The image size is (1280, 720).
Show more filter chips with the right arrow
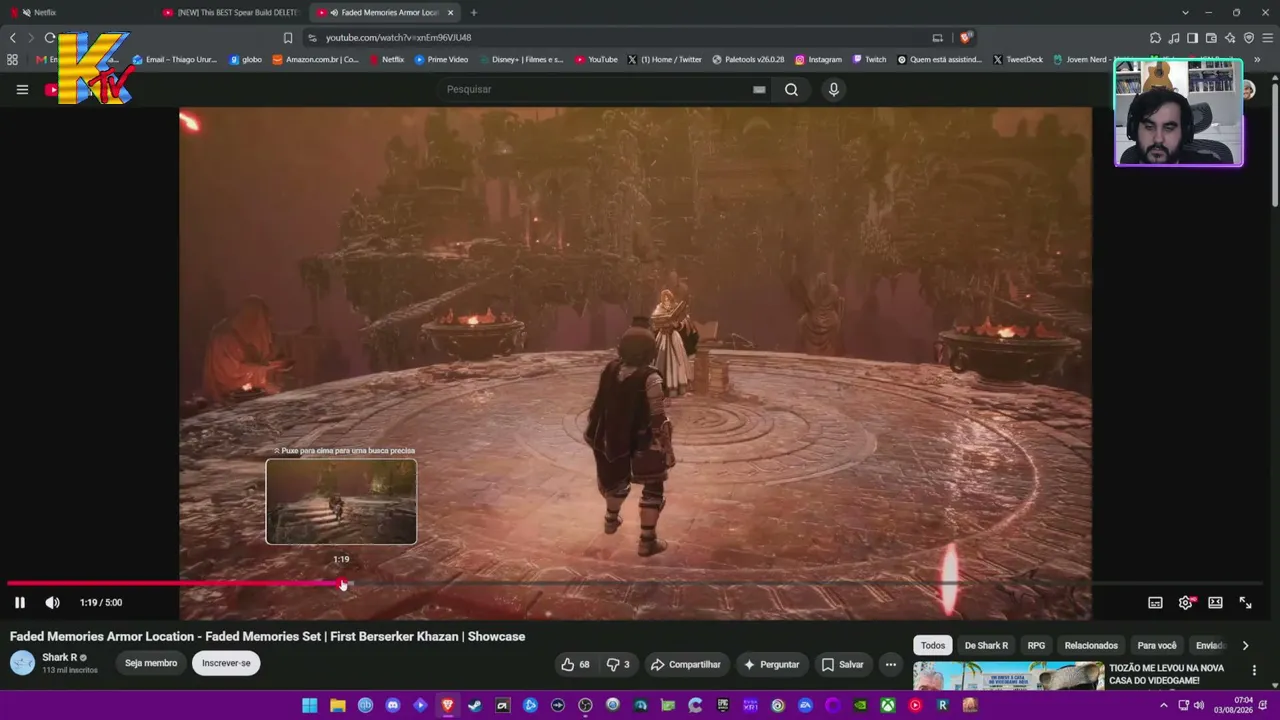[1245, 646]
